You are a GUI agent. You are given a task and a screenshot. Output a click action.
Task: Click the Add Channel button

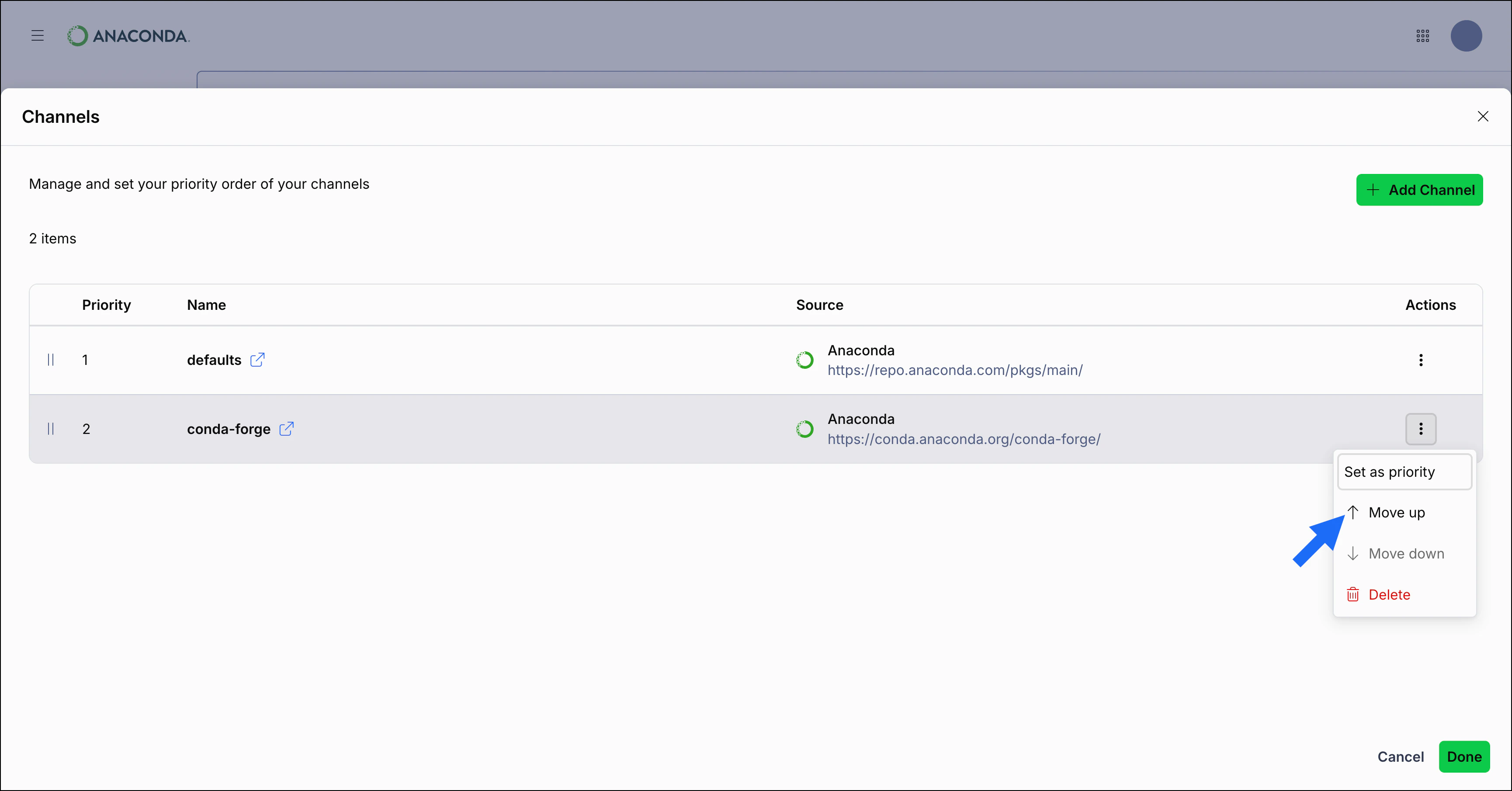[x=1419, y=190]
